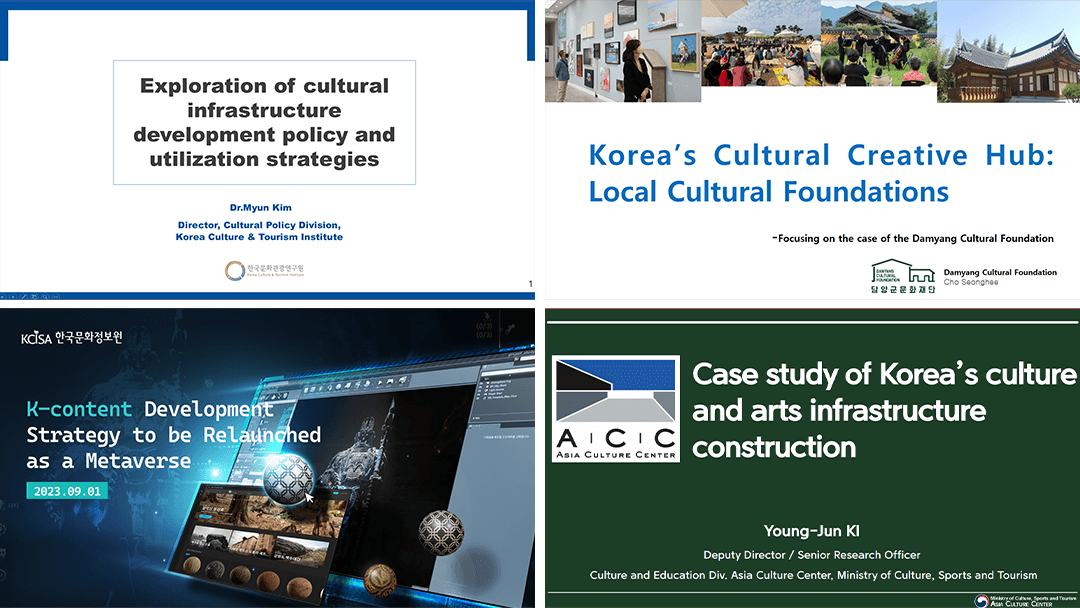Click the Damyang Cultural Foundation house logo
1080x608 pixels.
pos(902,276)
